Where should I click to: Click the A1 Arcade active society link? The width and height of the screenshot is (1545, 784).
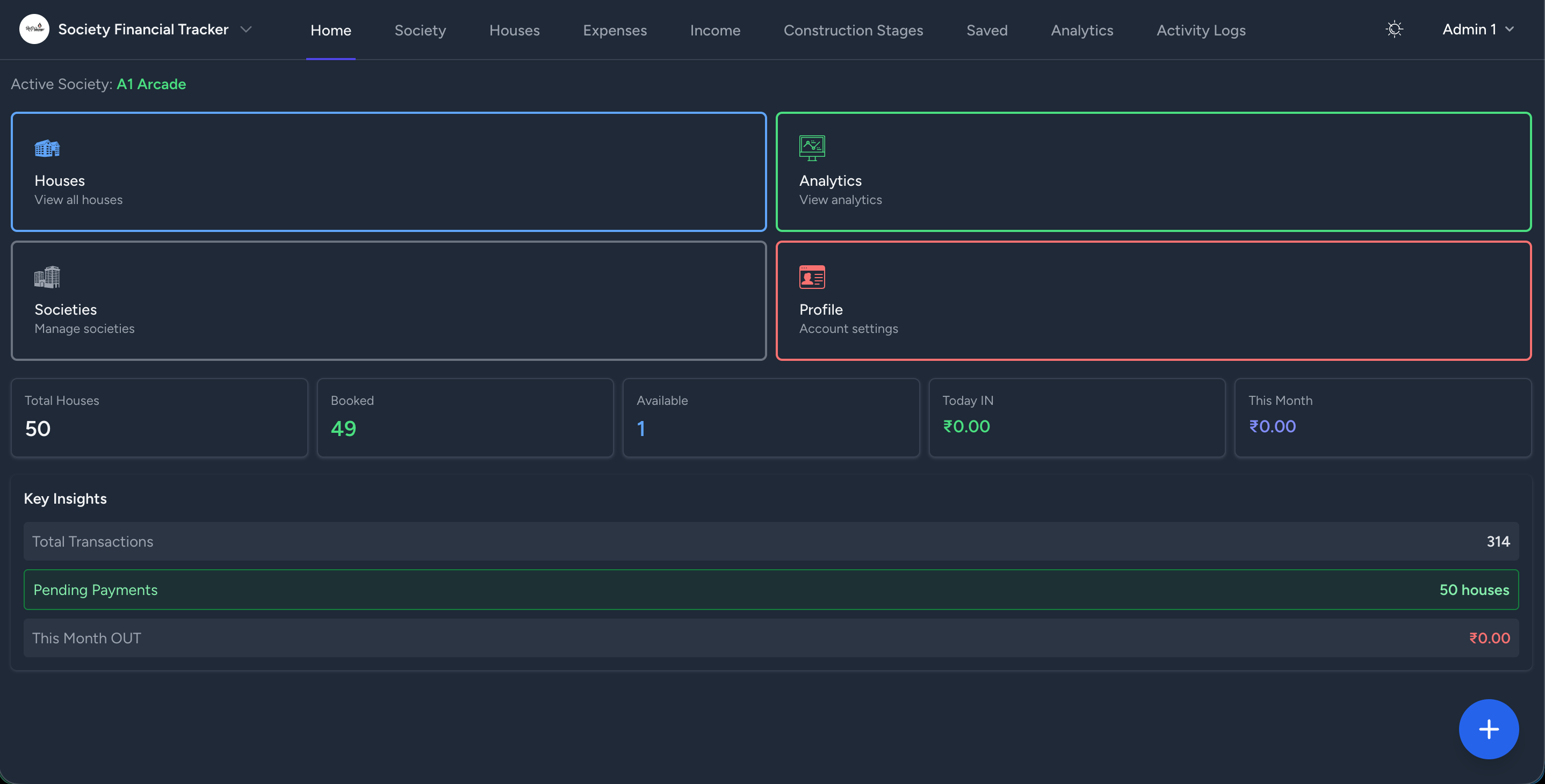point(150,84)
